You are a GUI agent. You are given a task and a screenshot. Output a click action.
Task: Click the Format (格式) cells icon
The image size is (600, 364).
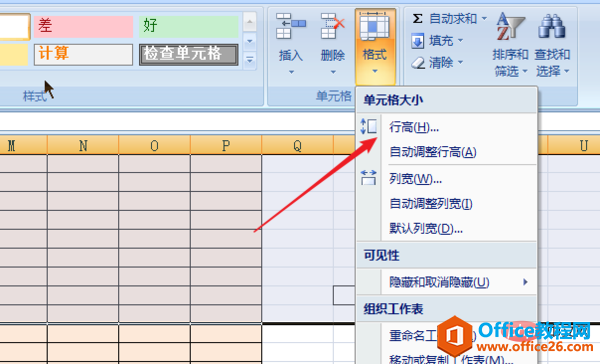[375, 26]
